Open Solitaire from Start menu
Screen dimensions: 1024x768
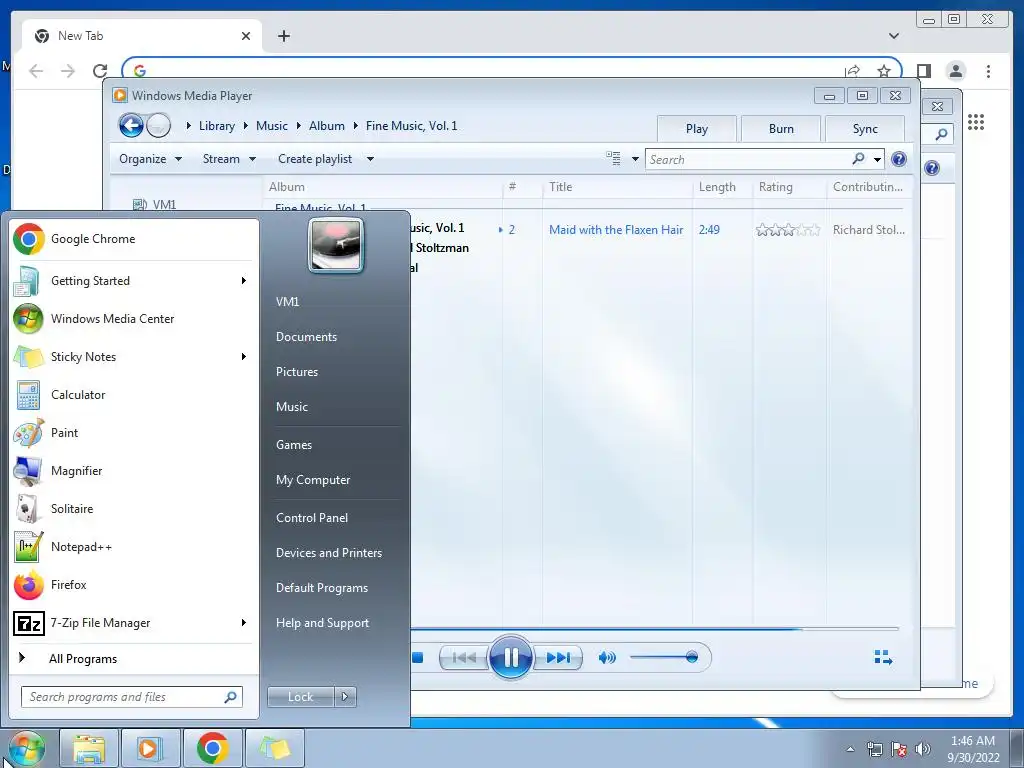tap(134, 509)
